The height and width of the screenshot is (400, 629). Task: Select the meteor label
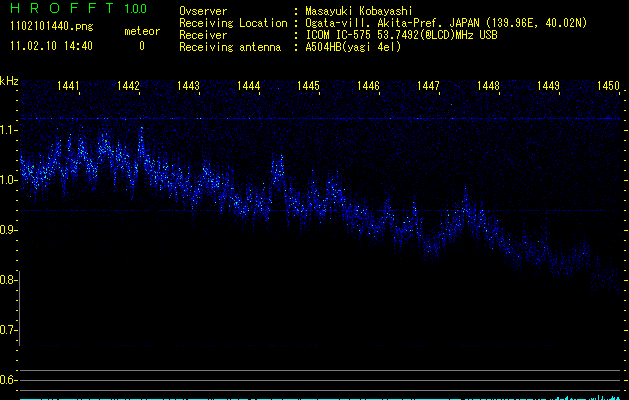pos(141,31)
